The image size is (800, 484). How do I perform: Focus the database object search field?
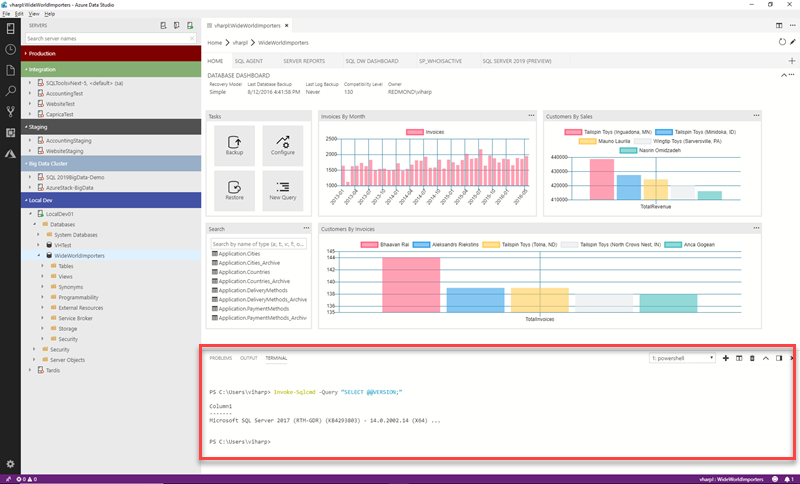pyautogui.click(x=259, y=244)
